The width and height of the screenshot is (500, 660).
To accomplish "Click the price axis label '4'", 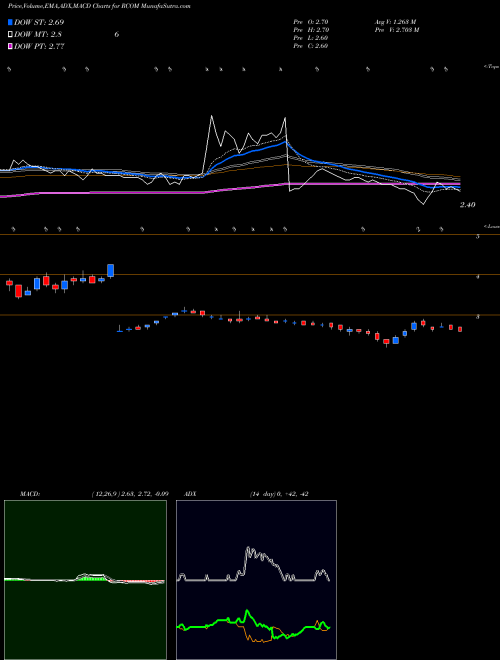I will tap(478, 277).
